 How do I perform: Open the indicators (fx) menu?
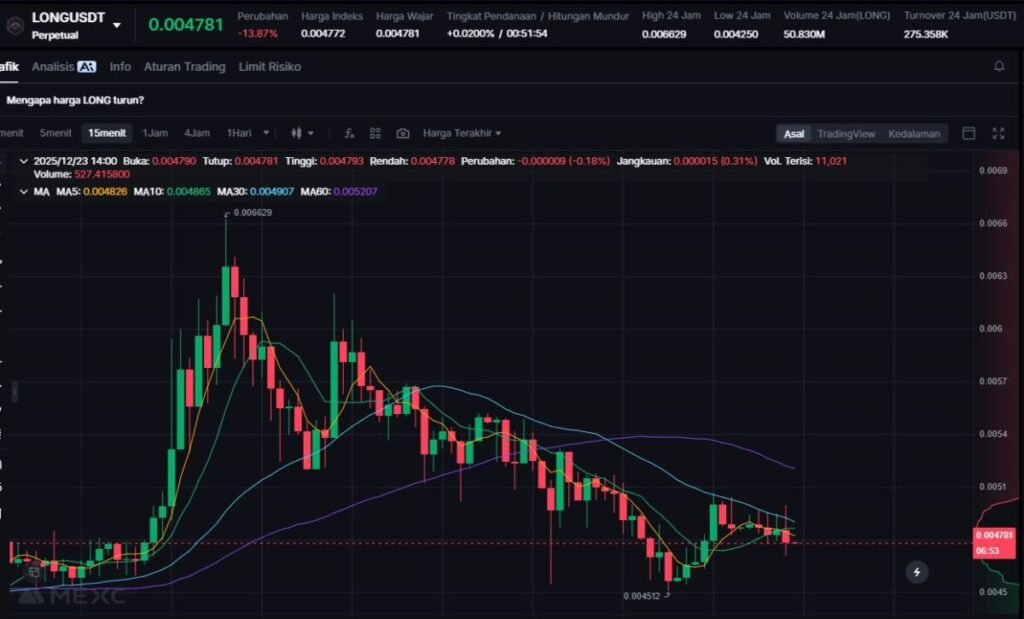[349, 133]
